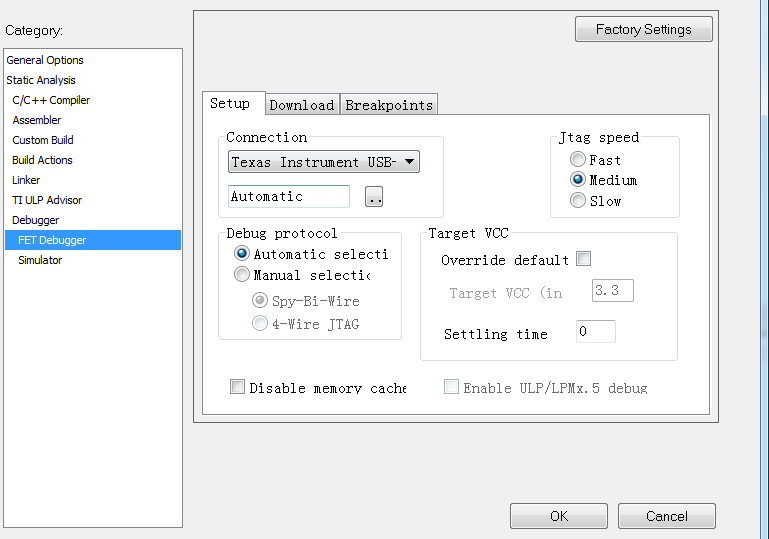
Task: Click the browse button beside Automatic field
Action: point(375,197)
